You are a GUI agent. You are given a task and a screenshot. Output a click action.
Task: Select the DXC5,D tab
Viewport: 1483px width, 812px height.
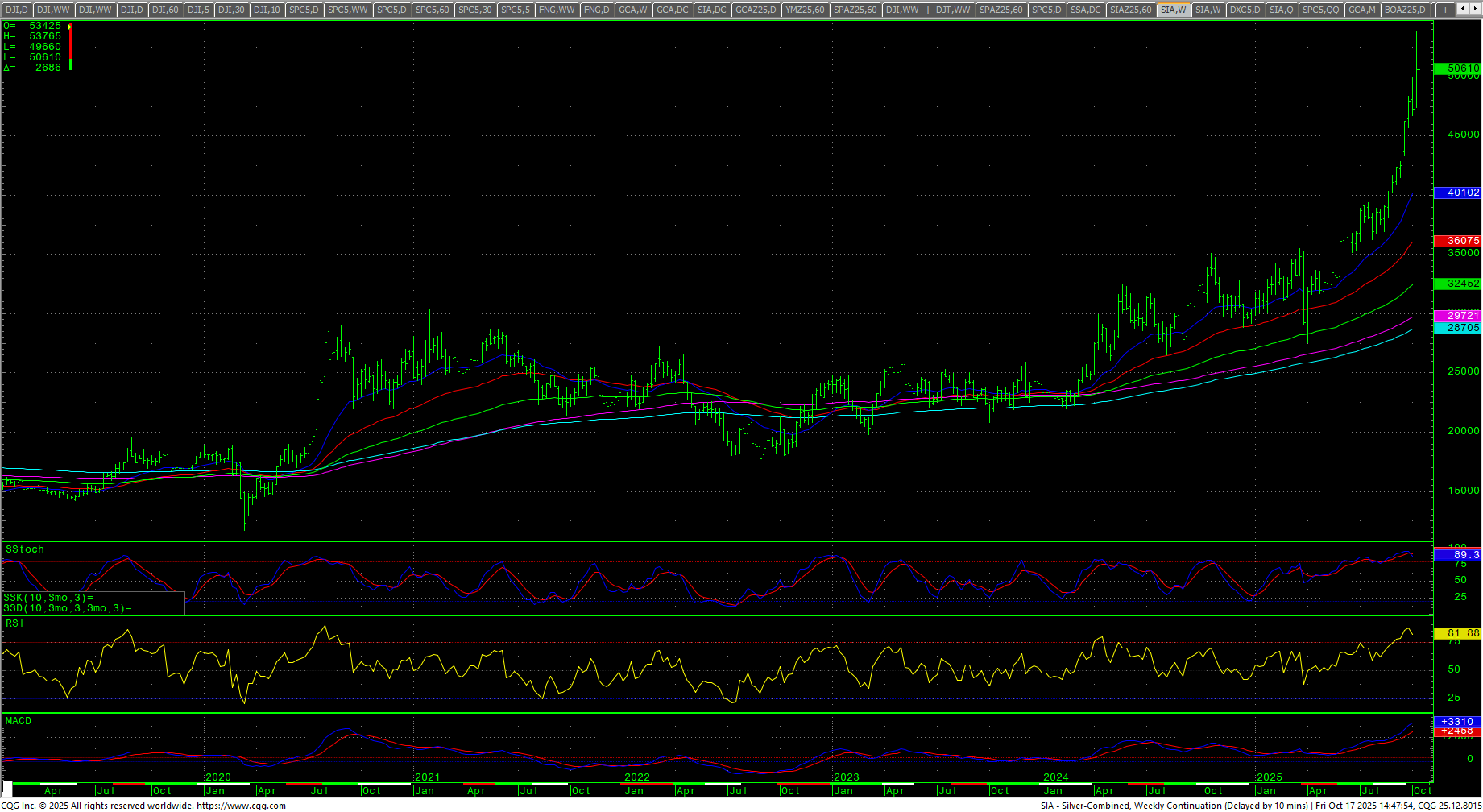pyautogui.click(x=1245, y=10)
